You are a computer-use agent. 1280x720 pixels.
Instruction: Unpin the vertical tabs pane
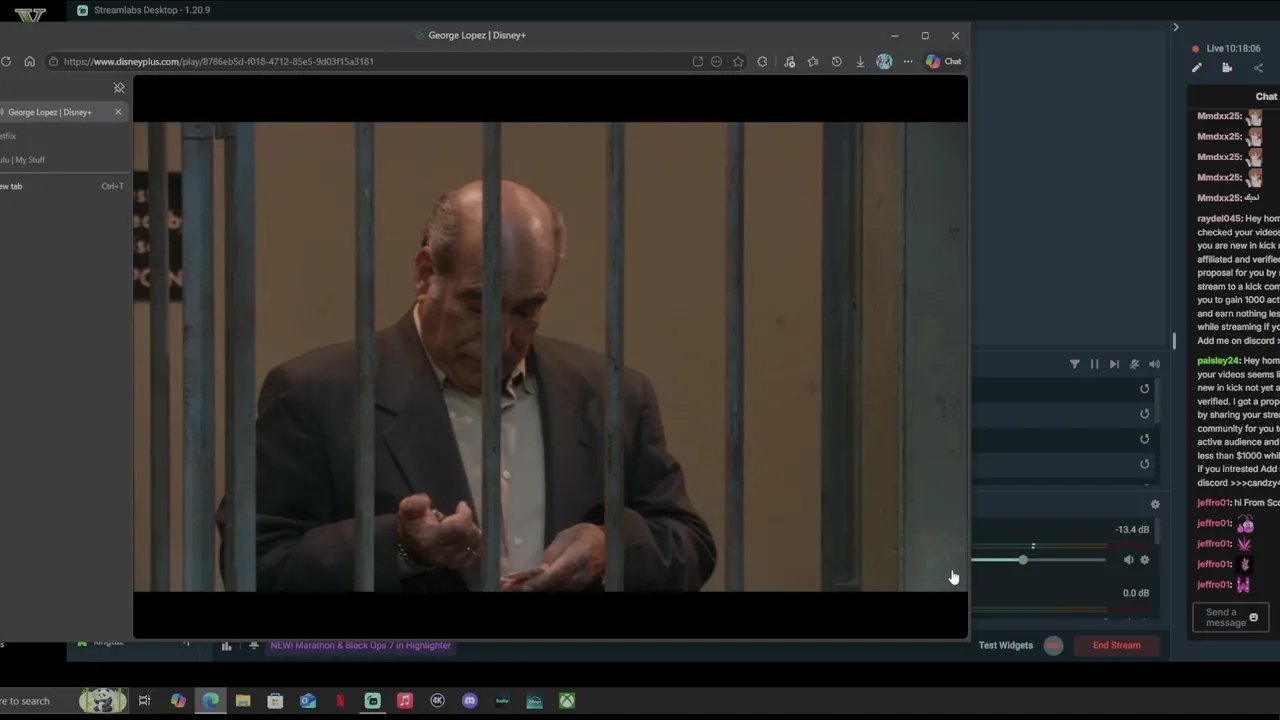pos(119,88)
